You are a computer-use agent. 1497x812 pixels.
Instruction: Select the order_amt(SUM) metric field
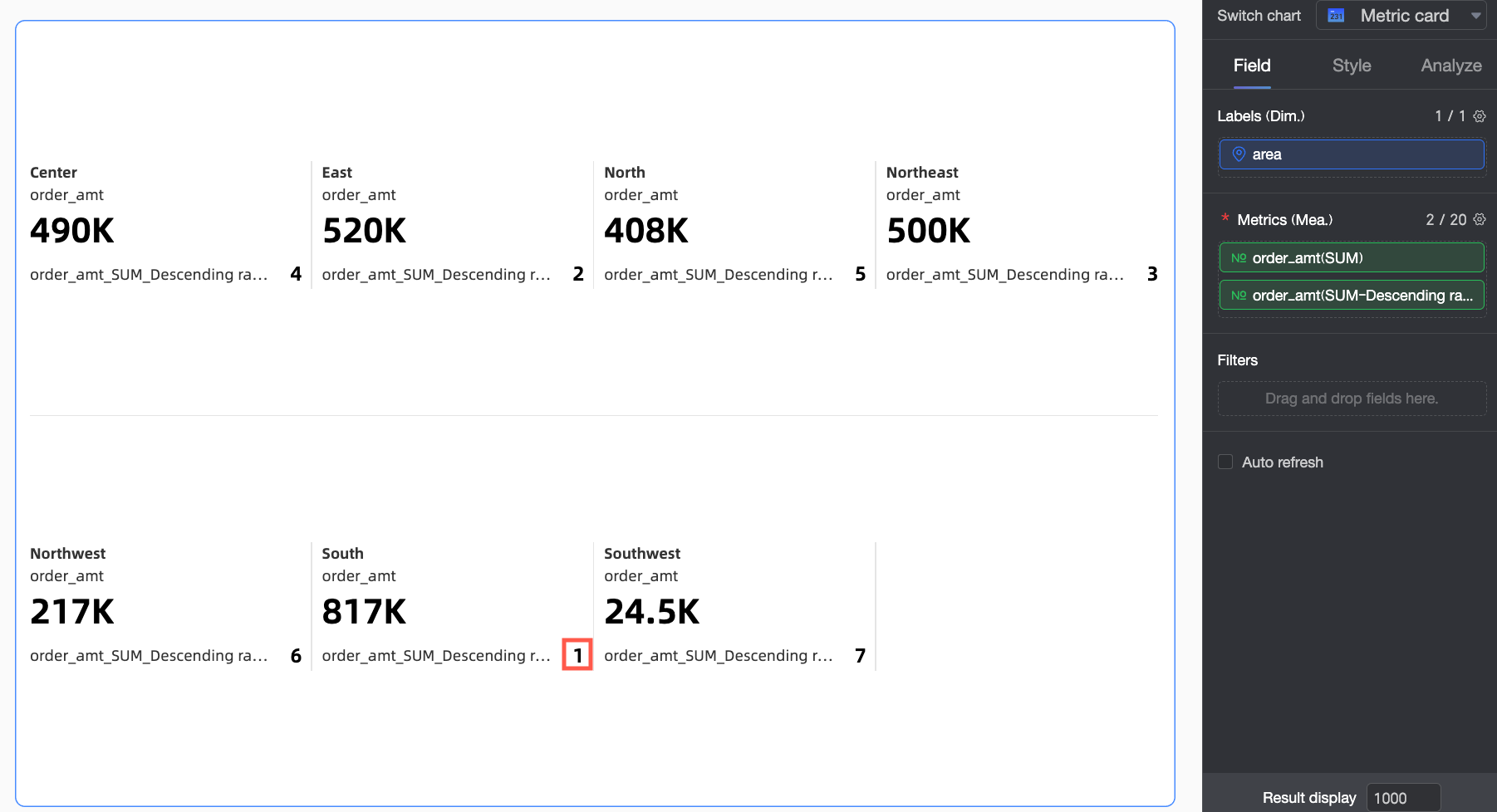point(1352,258)
